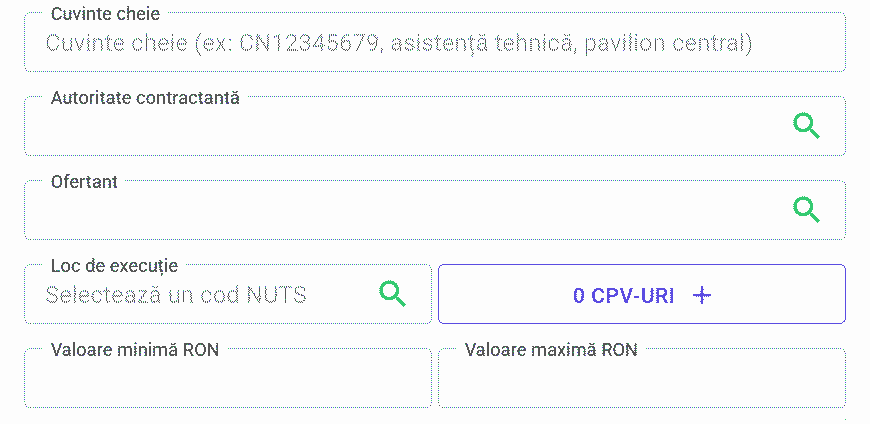The width and height of the screenshot is (870, 424).
Task: Click the "Valoare maximă RON" label
Action: point(551,350)
